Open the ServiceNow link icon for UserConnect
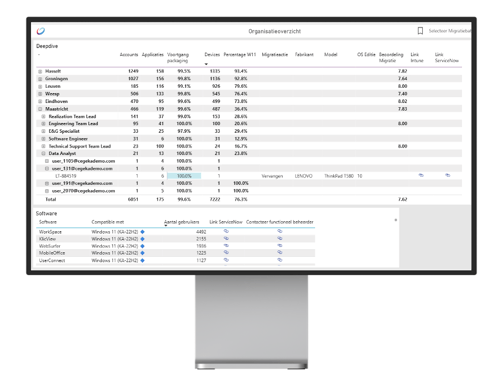 pos(226,260)
